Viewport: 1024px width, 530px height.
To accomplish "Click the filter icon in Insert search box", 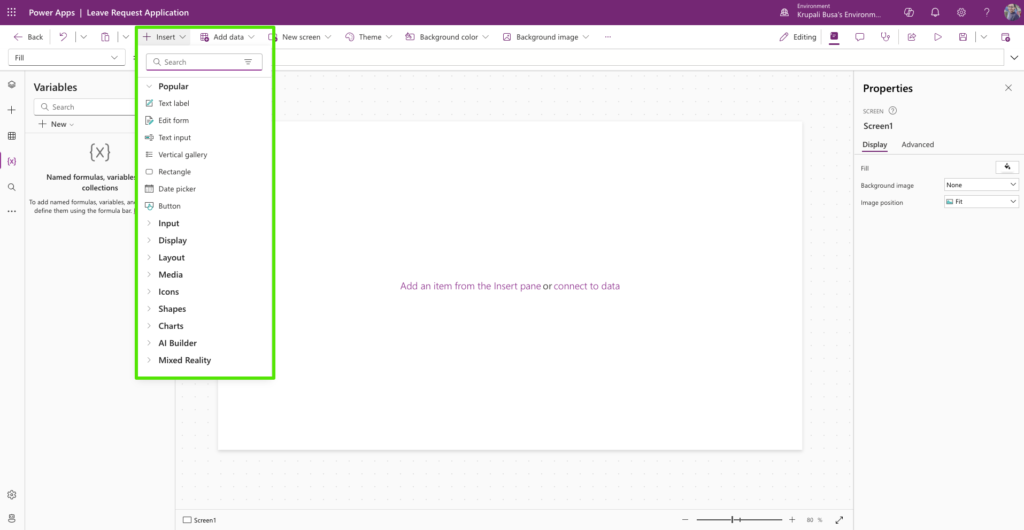I will click(248, 62).
